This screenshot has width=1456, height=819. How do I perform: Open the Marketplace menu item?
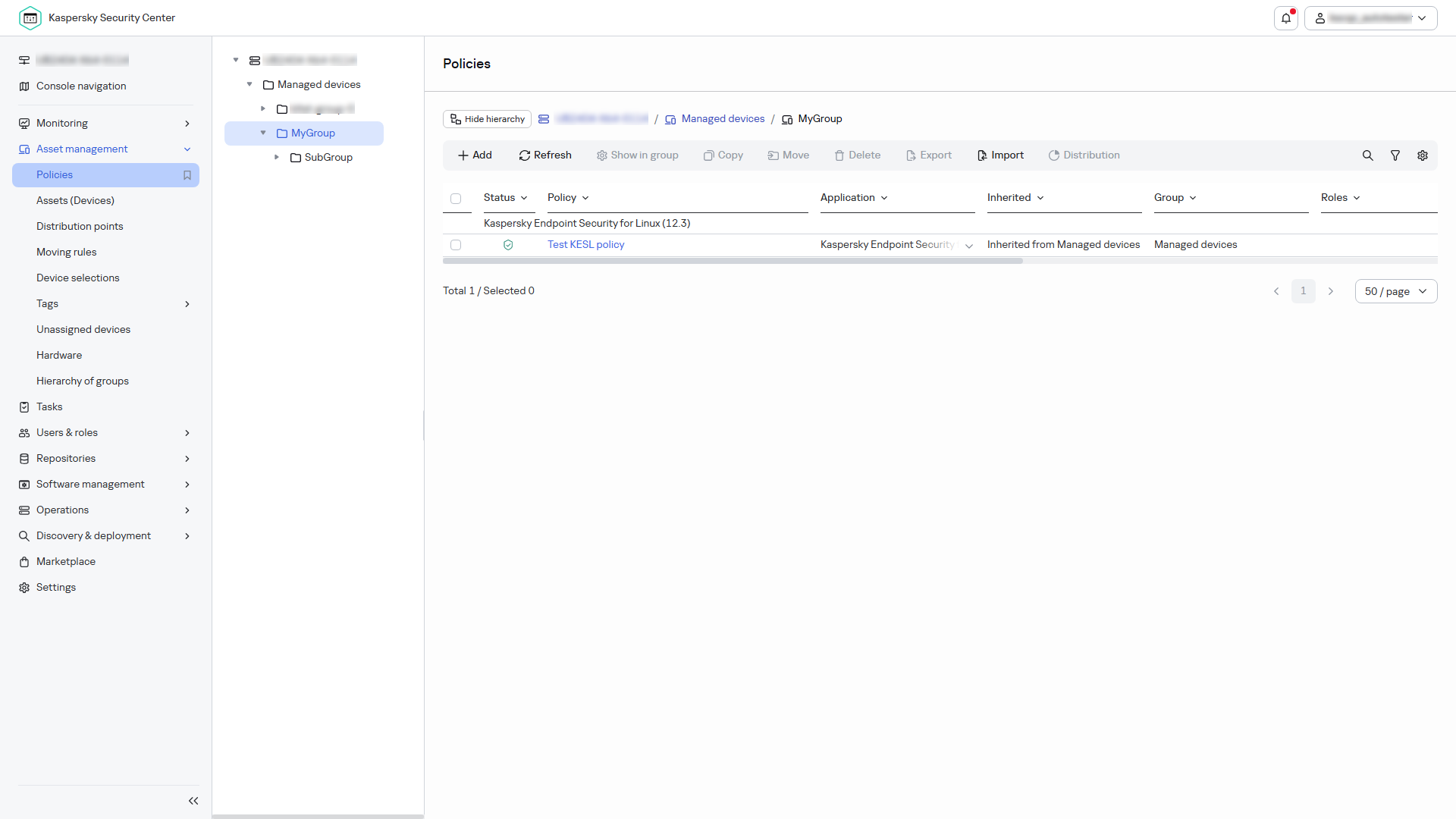coord(105,562)
